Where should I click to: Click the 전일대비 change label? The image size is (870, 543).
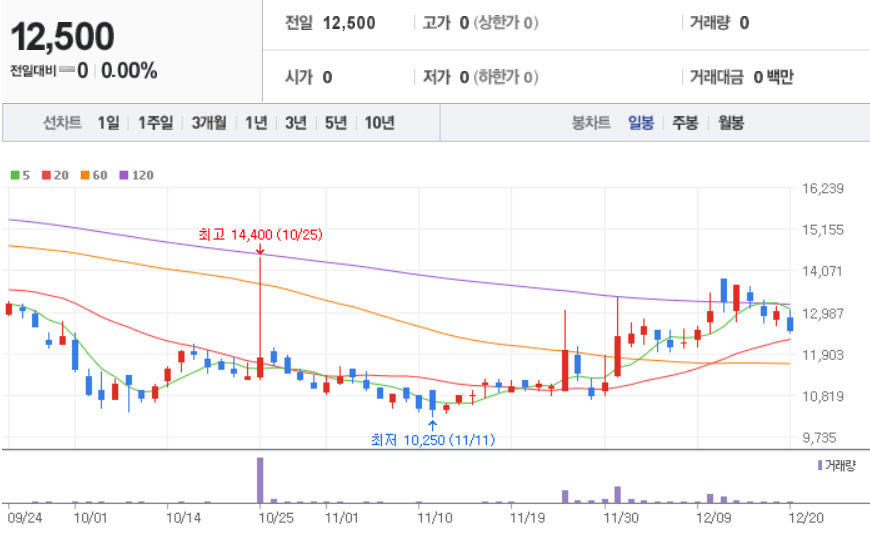click(x=33, y=71)
